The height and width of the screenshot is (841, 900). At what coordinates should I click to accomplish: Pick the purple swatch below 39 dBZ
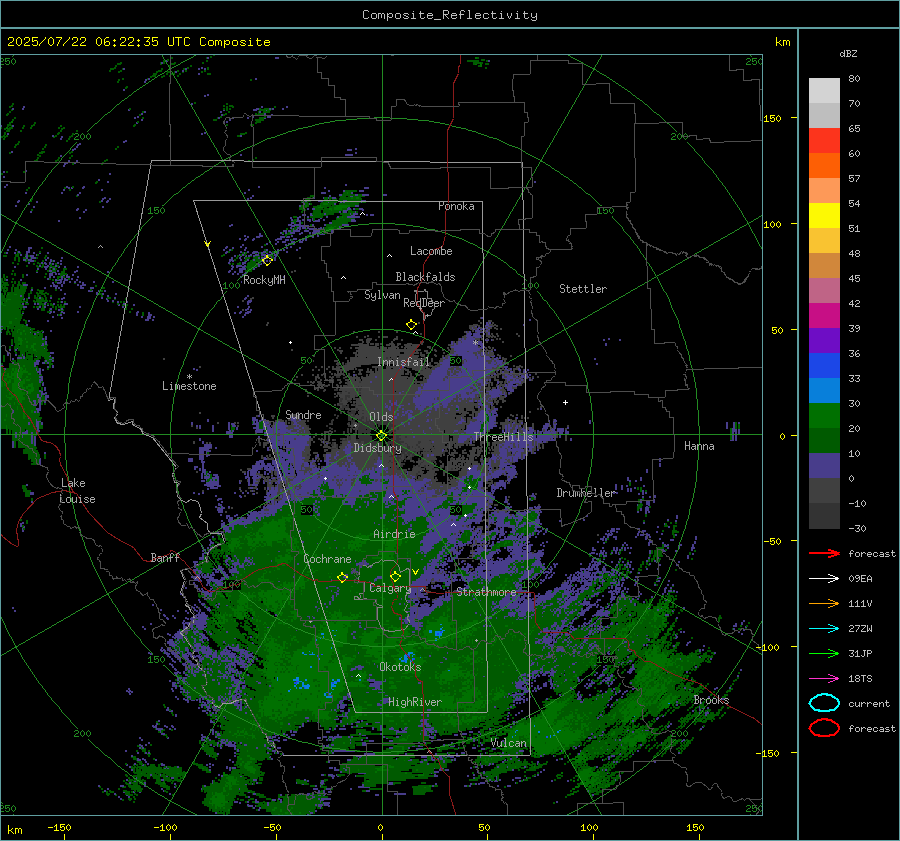click(x=824, y=340)
